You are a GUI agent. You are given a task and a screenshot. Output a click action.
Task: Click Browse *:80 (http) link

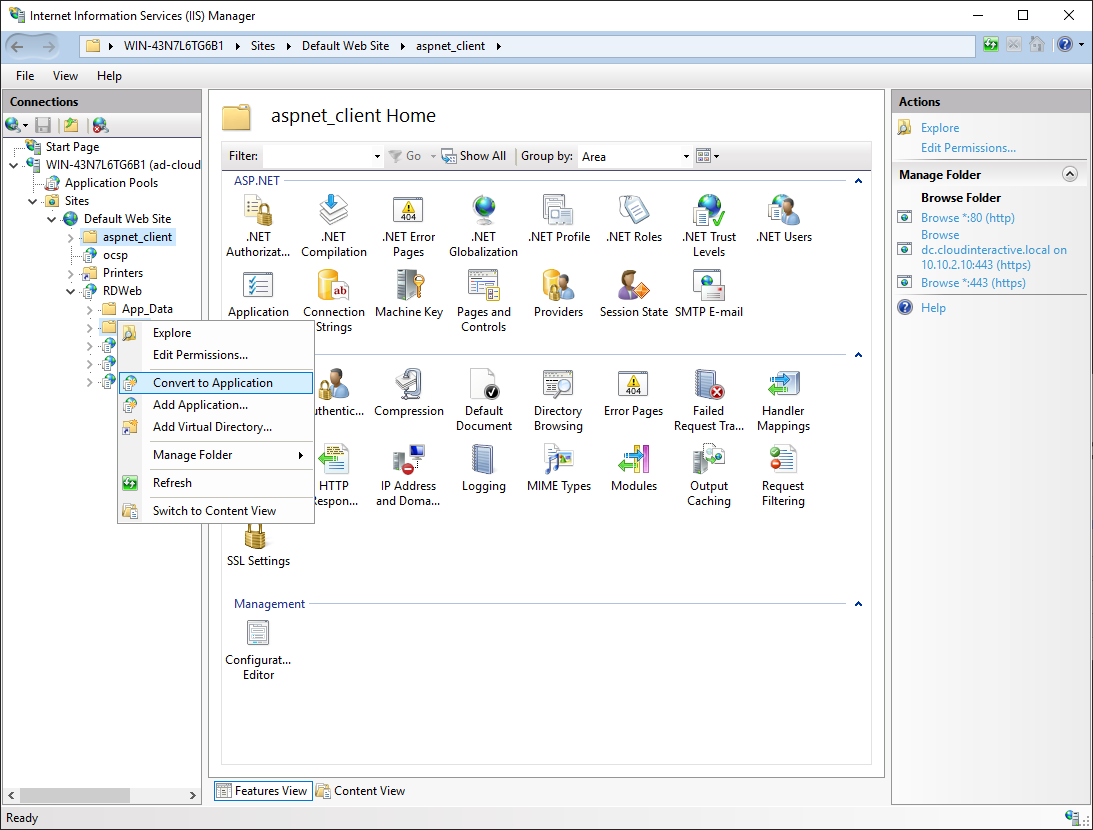click(968, 218)
